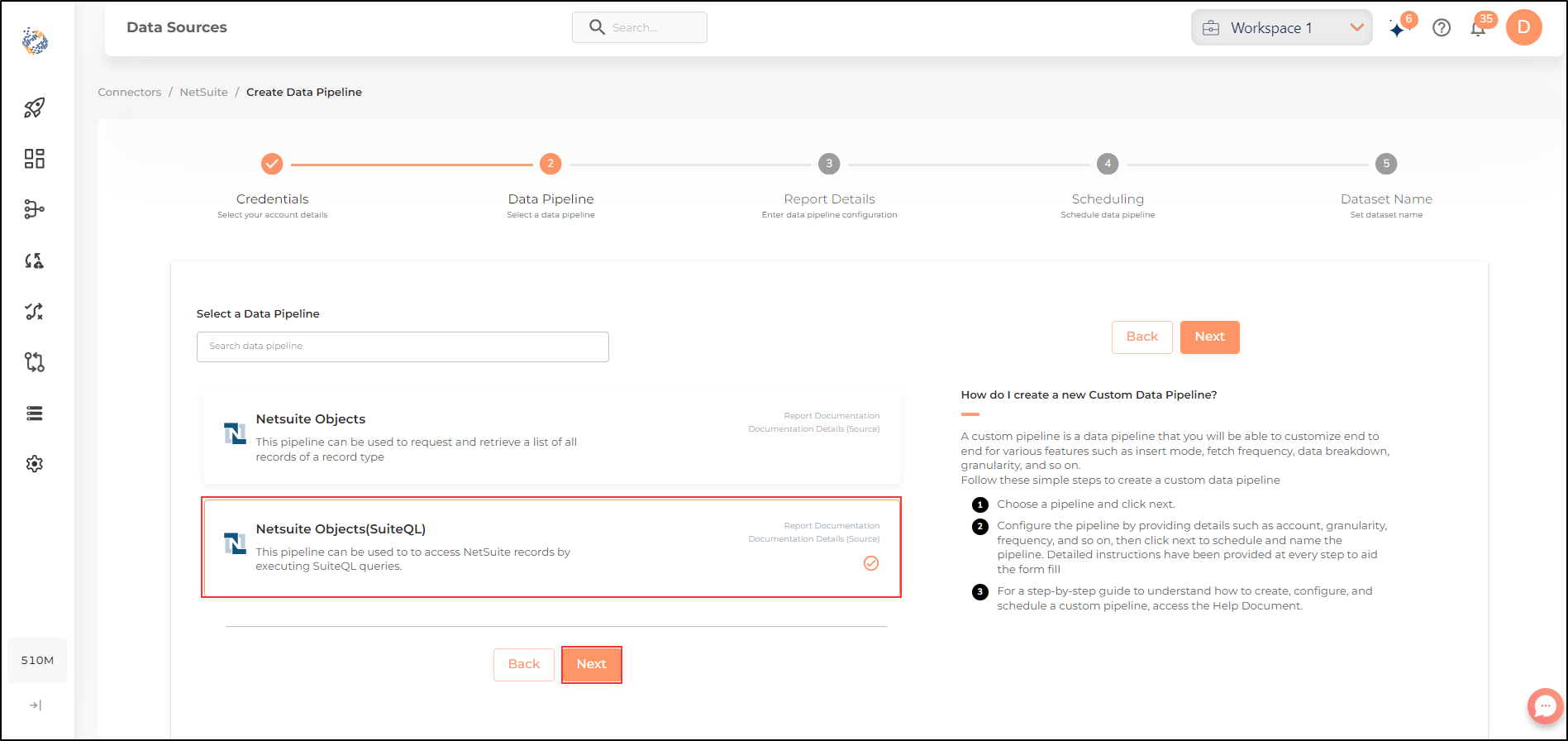Open Documentation Details (Source) for Netsuite Objects
Image resolution: width=1568 pixels, height=741 pixels.
point(814,429)
